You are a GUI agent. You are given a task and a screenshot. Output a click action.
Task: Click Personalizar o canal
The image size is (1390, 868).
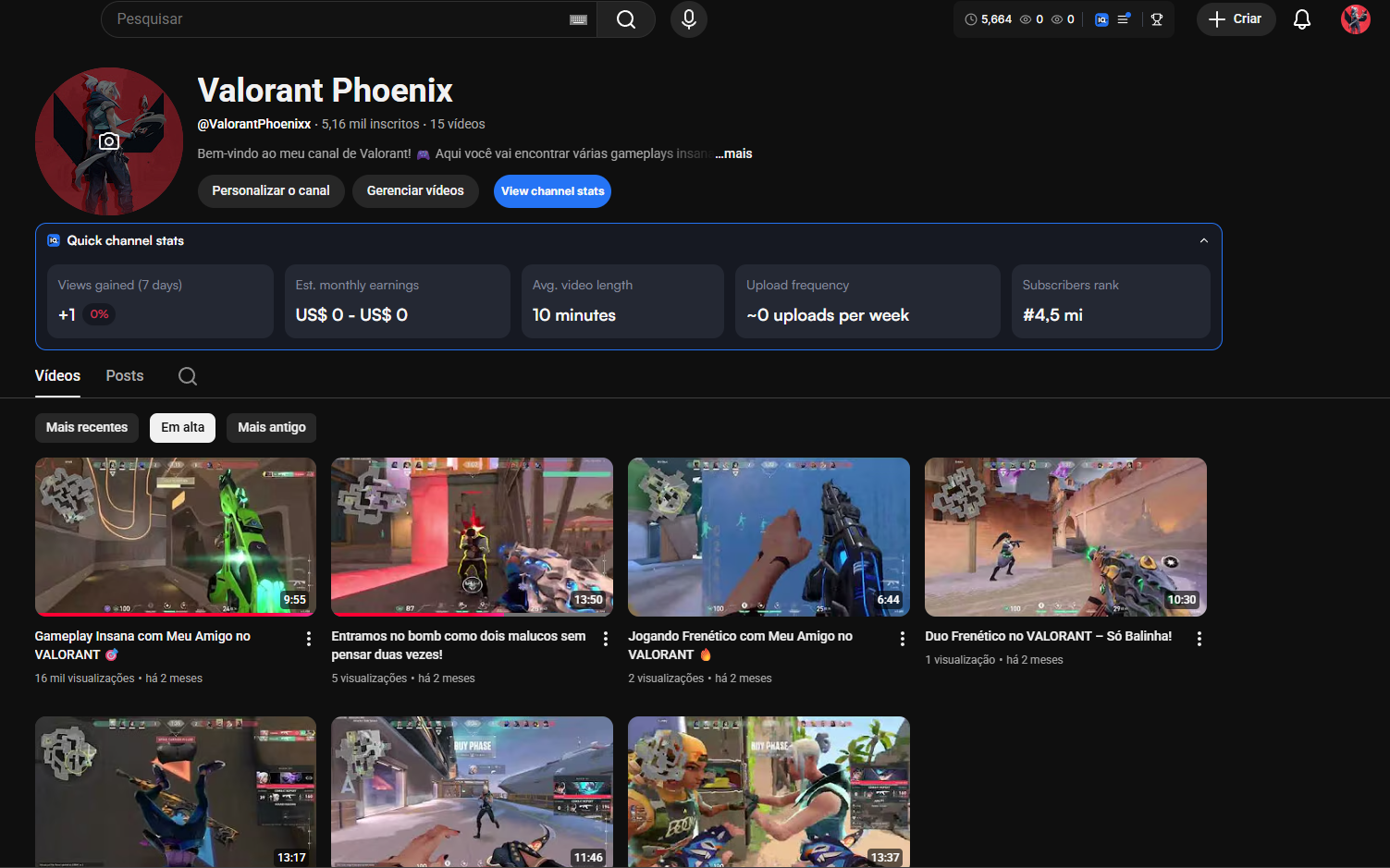click(x=271, y=191)
